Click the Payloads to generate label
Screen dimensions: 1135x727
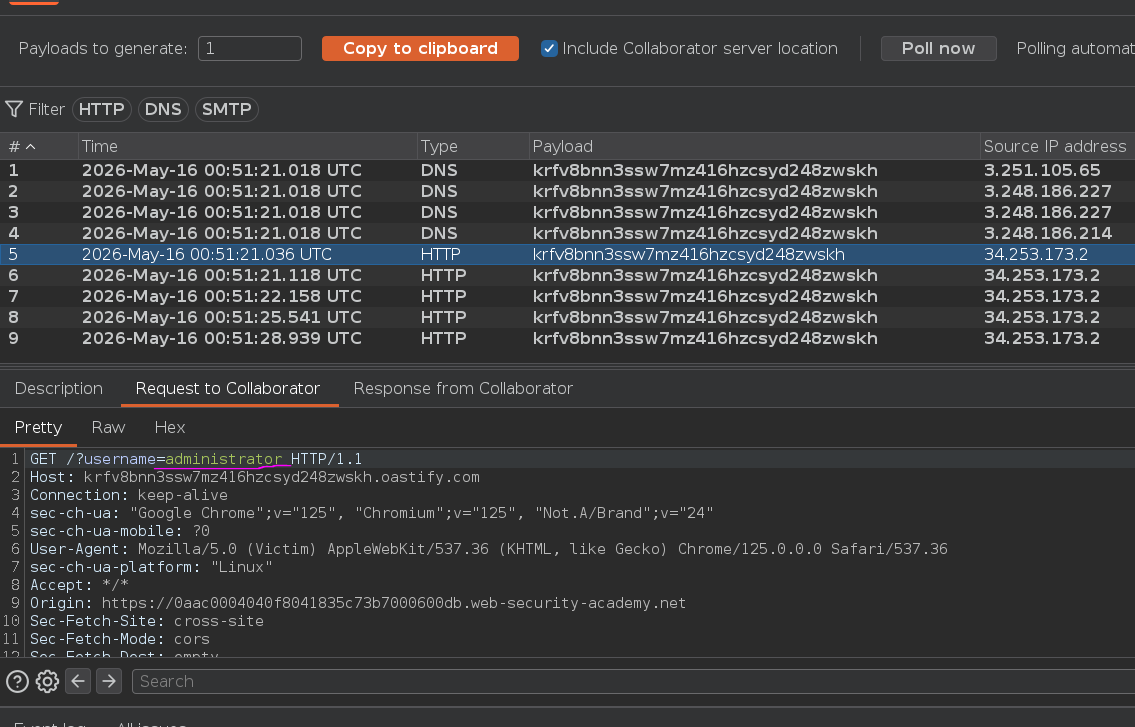[103, 49]
